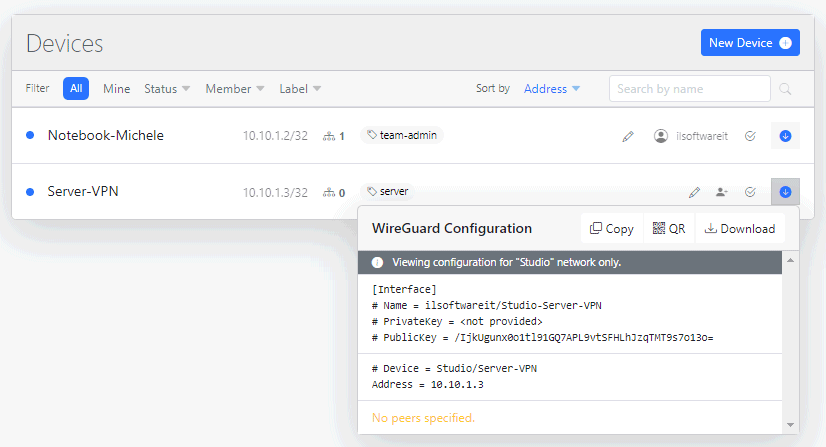Click peers icon in Server-VPN row
Screen dimensions: 826x447
[329, 193]
